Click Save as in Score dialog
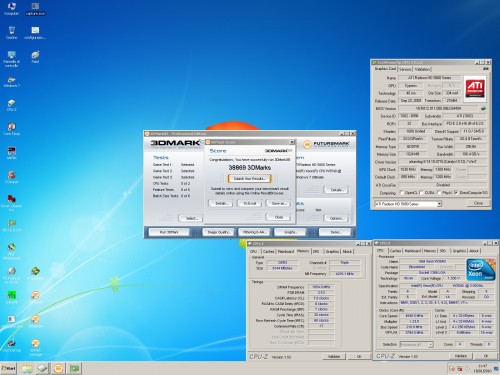This screenshot has width=500, height=375. click(278, 203)
